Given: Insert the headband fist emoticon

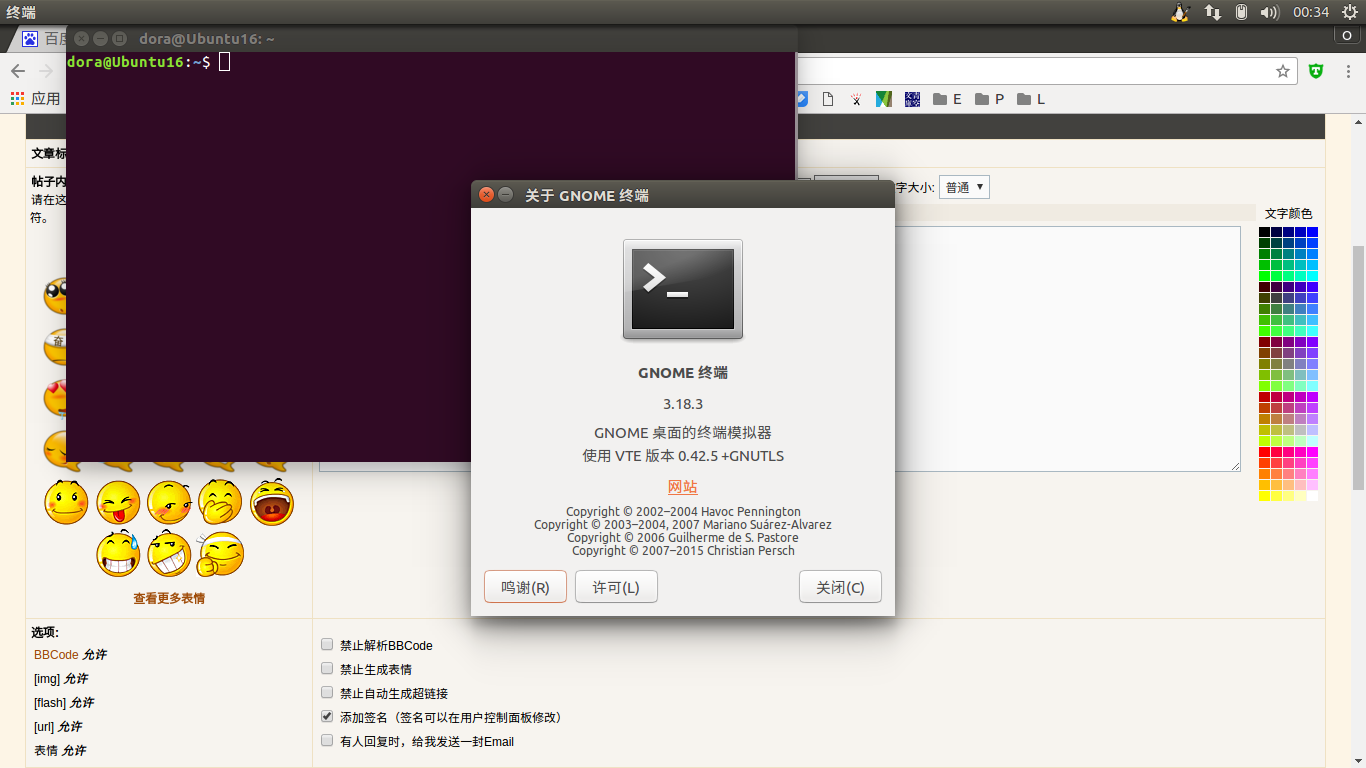Looking at the screenshot, I should (x=220, y=554).
